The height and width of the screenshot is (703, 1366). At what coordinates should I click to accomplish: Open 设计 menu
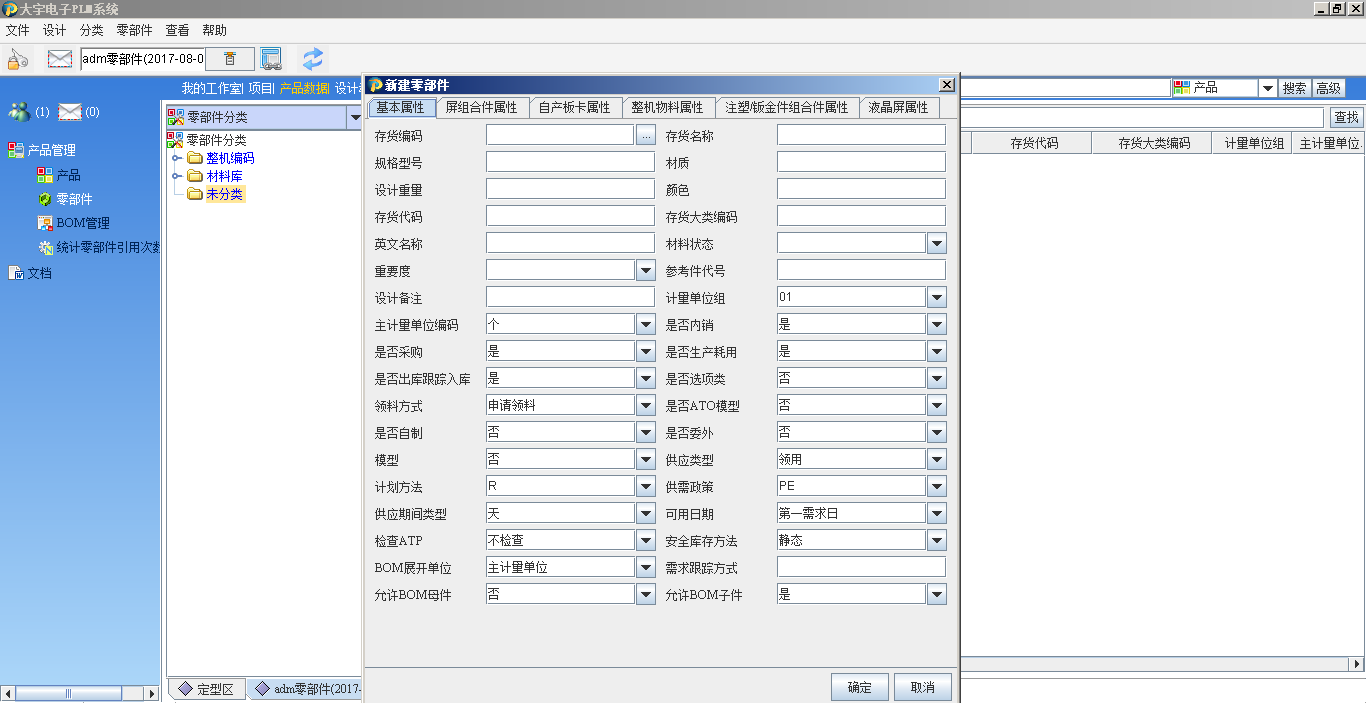(54, 31)
